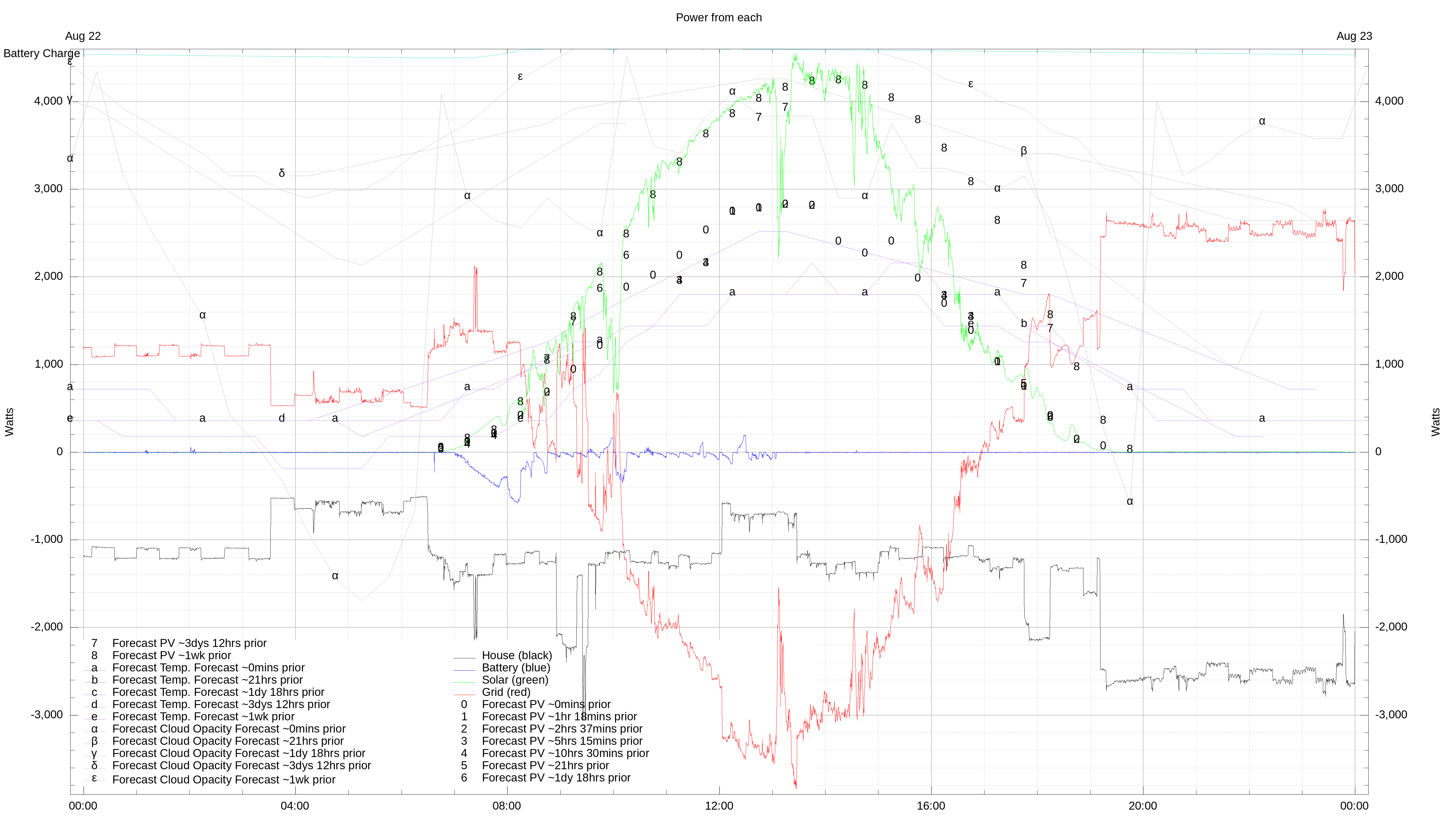Click the 00:00 tick label under Aug 22
1456x819 pixels.
pos(83,806)
